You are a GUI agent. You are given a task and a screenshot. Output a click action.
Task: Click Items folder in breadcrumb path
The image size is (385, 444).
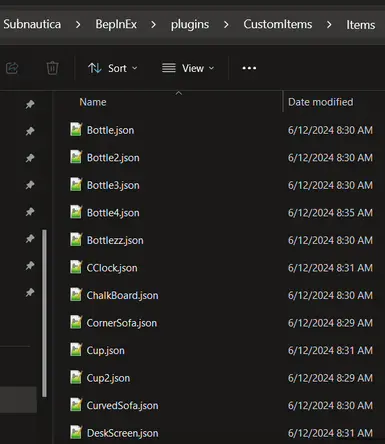[x=360, y=25]
